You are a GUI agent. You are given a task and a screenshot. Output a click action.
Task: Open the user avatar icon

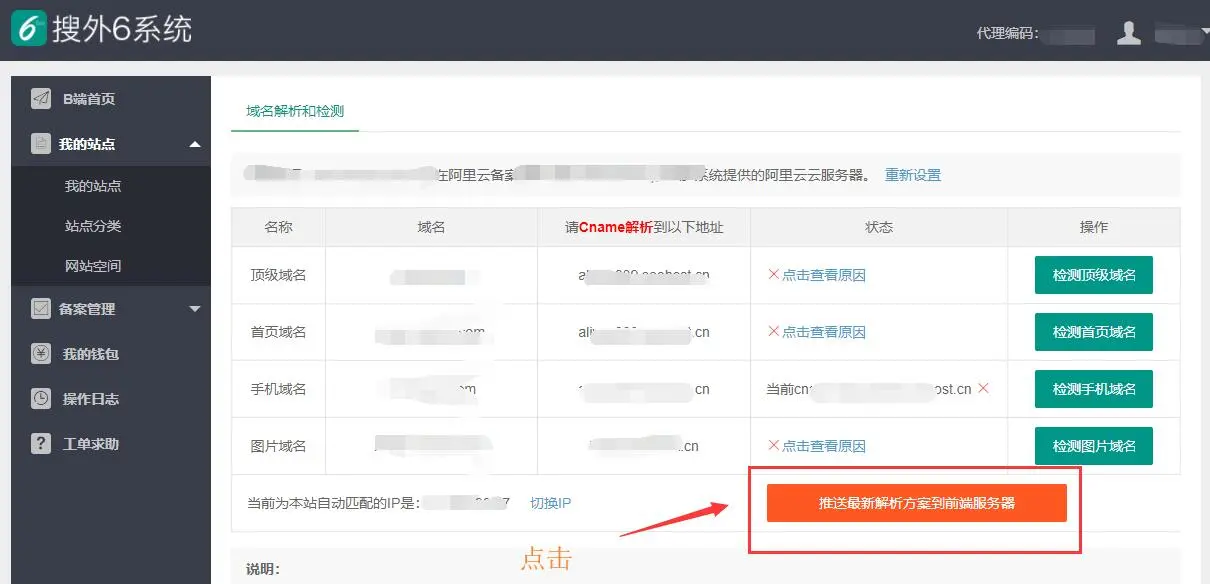pos(1129,33)
